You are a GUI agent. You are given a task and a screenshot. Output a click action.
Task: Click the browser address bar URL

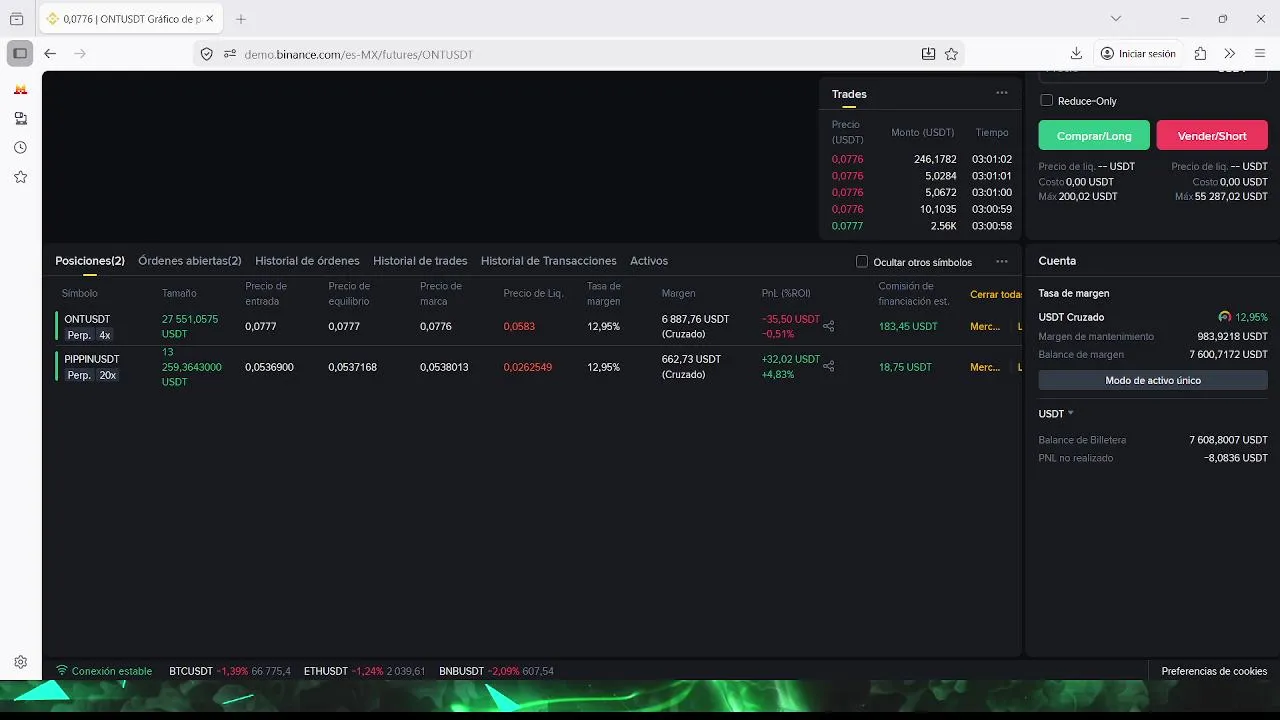(x=358, y=54)
